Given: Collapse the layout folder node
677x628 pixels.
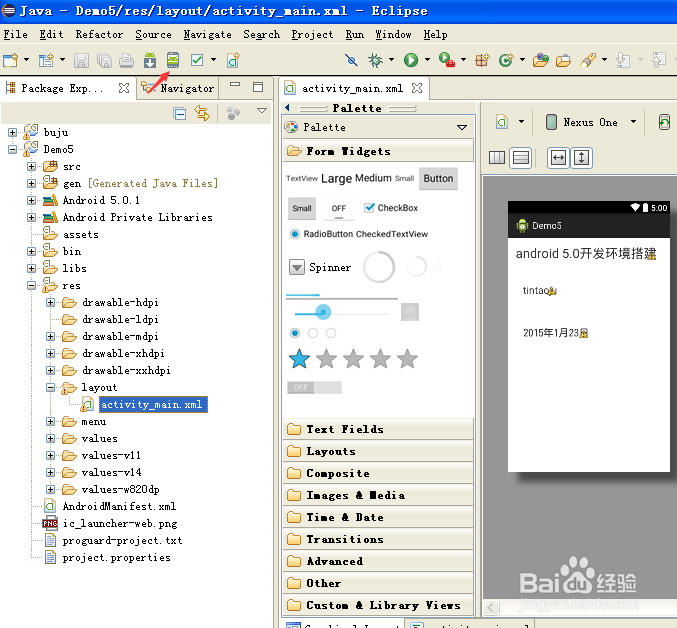Looking at the screenshot, I should (x=51, y=387).
